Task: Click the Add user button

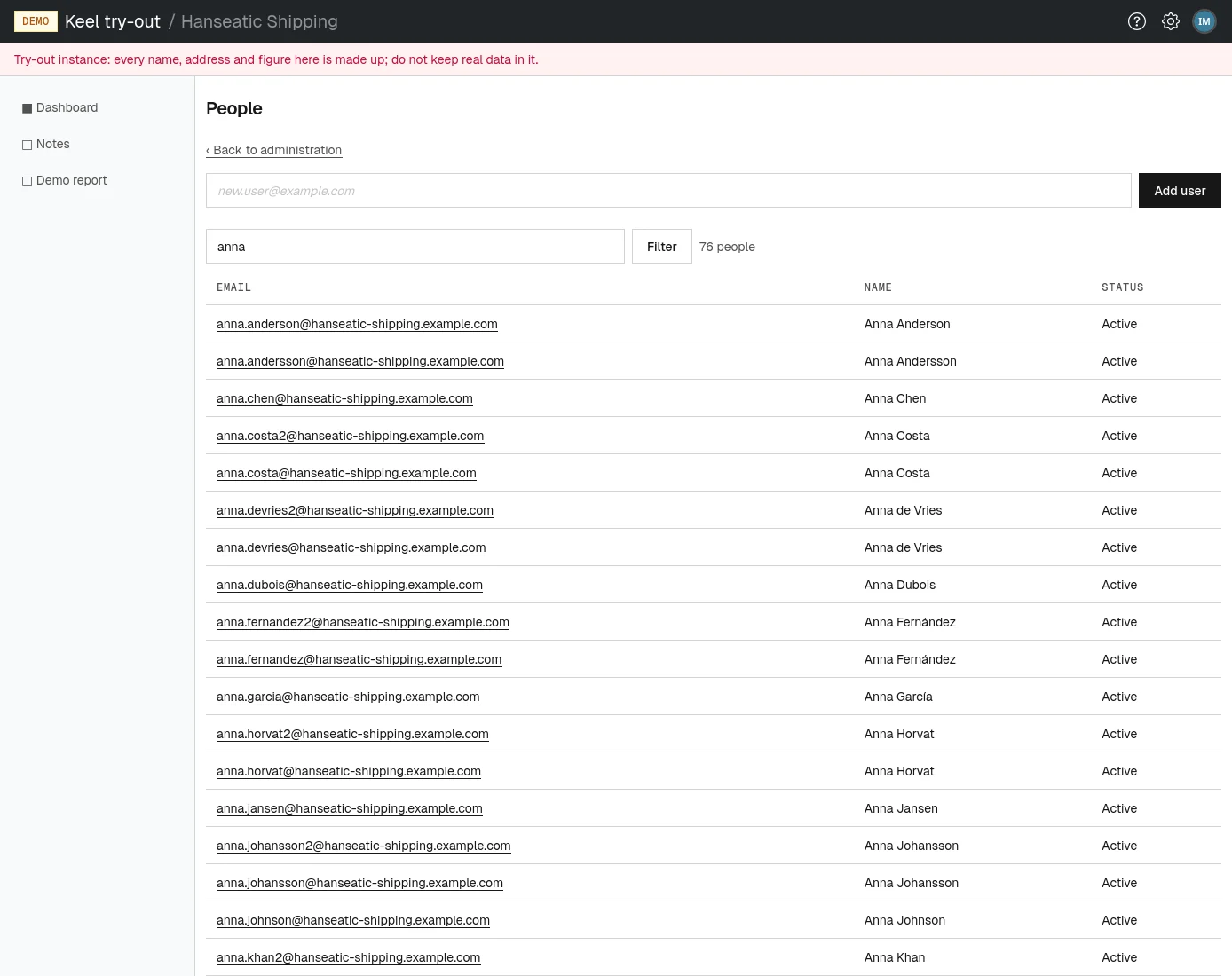Action: click(x=1180, y=191)
